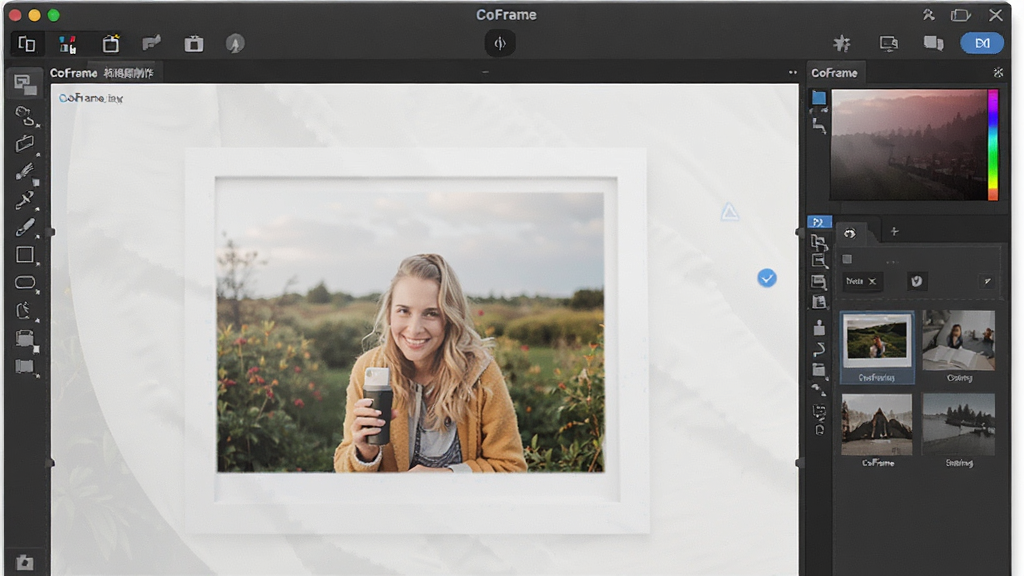The image size is (1024, 576).
Task: Open the two-dot overflow menu above canvas
Action: pyautogui.click(x=793, y=72)
